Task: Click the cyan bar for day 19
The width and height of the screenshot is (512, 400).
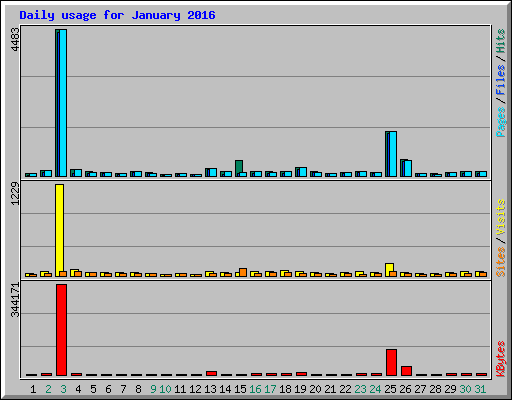Action: point(303,172)
